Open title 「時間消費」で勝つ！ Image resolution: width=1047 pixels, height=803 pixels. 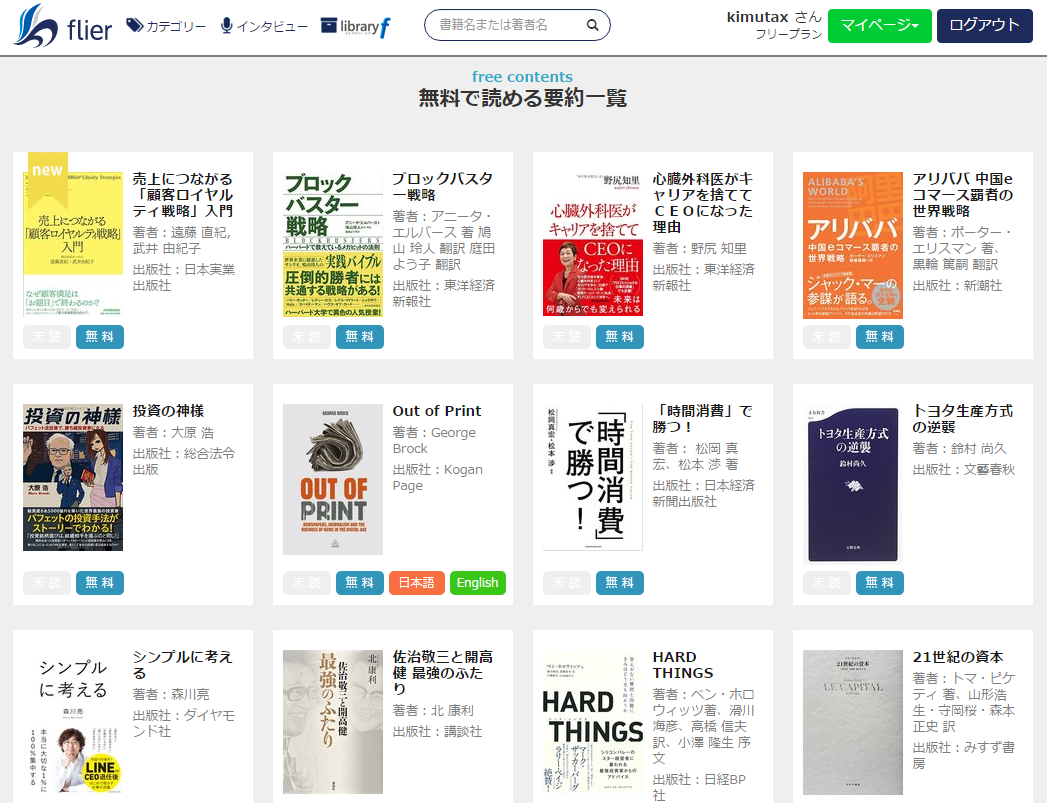point(702,419)
